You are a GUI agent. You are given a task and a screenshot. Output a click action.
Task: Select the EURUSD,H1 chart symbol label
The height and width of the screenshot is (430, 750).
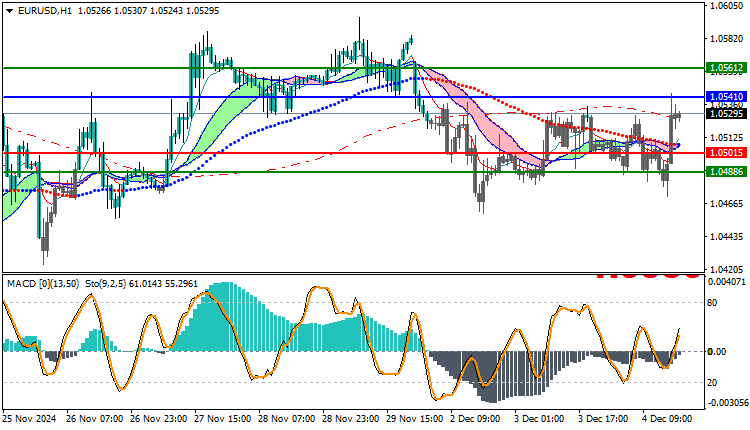[x=44, y=11]
